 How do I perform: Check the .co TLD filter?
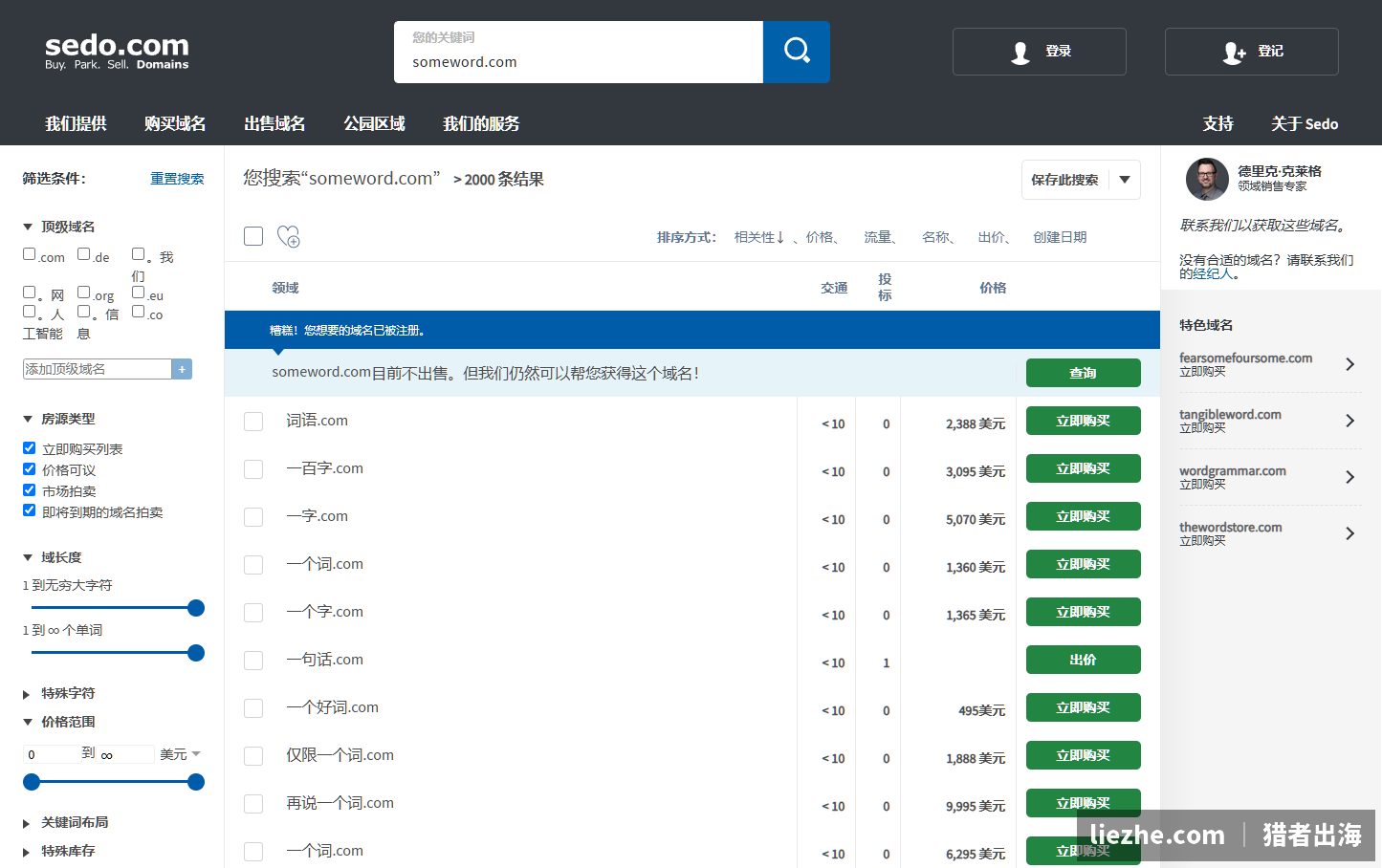tap(139, 312)
